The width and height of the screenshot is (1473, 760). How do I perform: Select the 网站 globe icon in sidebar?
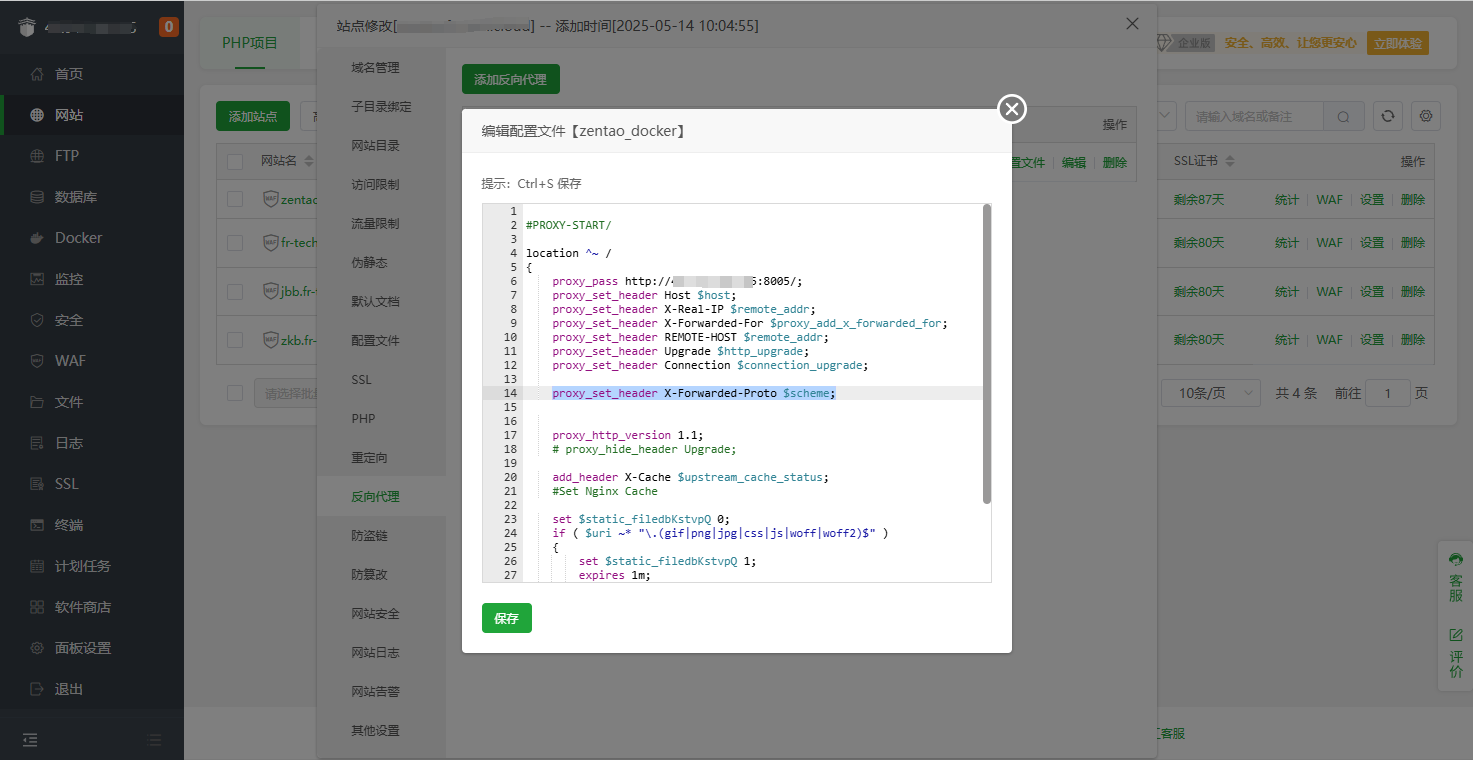pos(37,115)
